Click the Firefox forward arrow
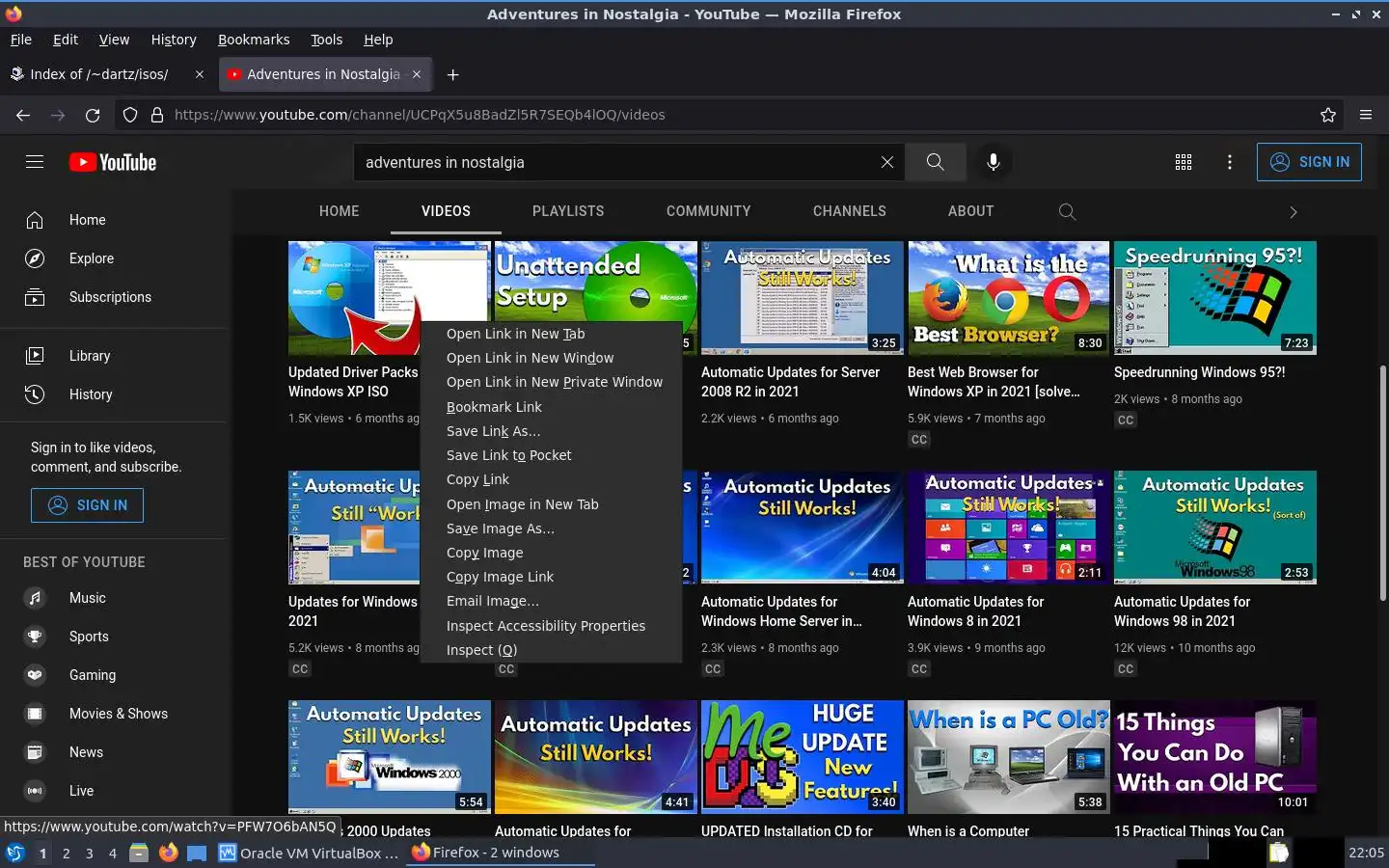The height and width of the screenshot is (868, 1389). click(x=58, y=115)
